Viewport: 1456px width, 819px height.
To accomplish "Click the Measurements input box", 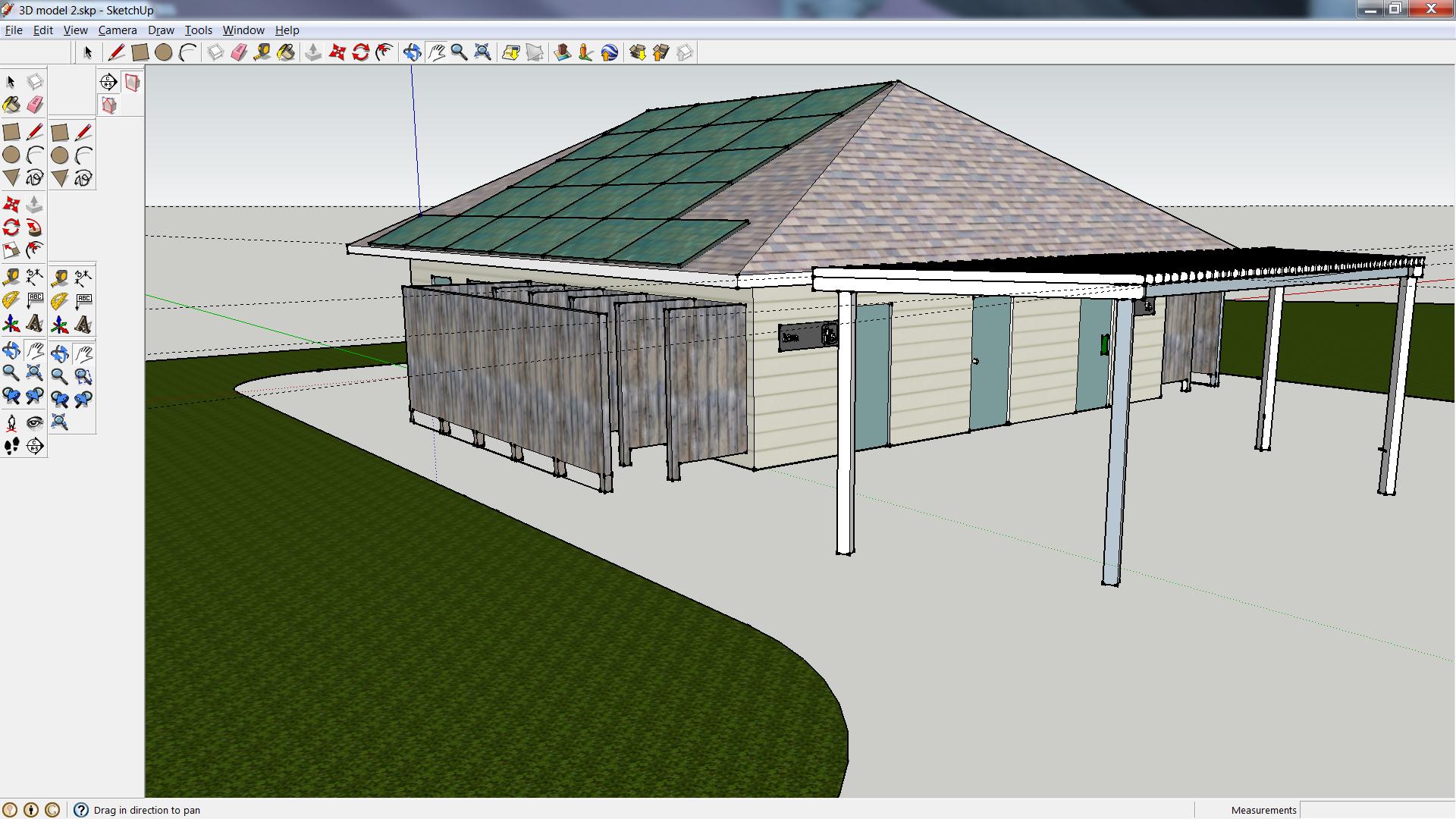I will tap(1376, 810).
